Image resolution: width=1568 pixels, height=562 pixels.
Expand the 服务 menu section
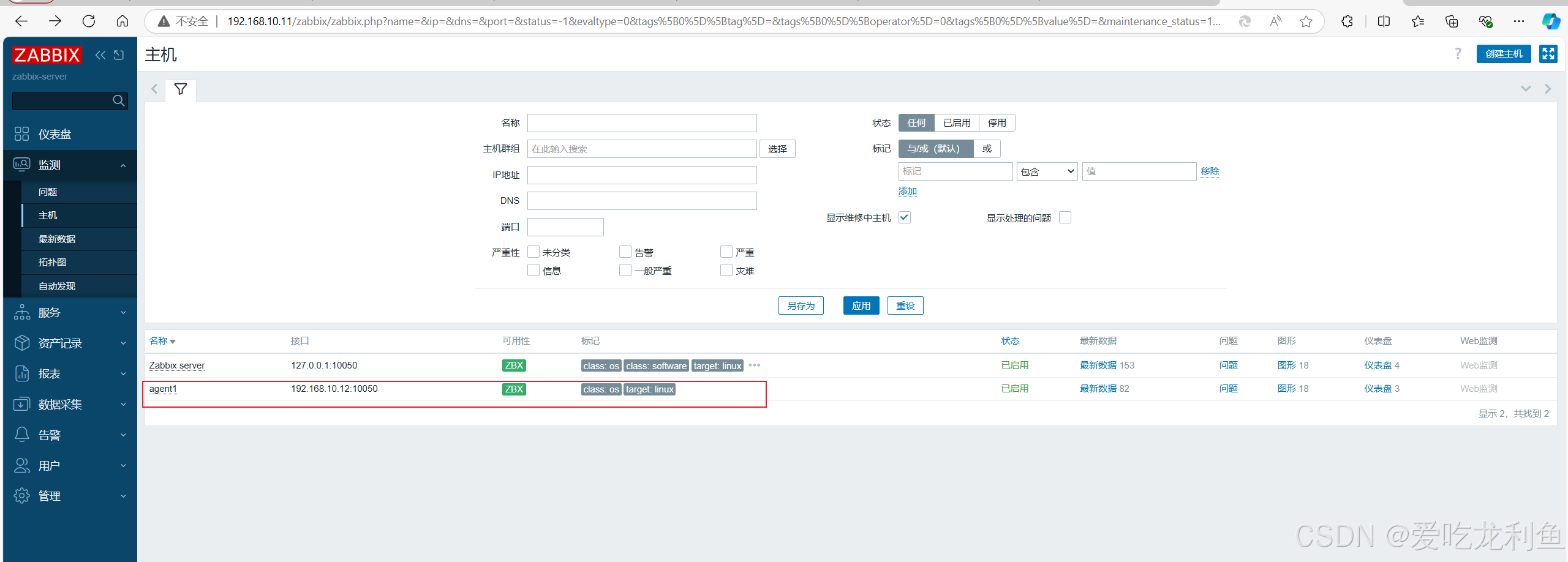[70, 313]
